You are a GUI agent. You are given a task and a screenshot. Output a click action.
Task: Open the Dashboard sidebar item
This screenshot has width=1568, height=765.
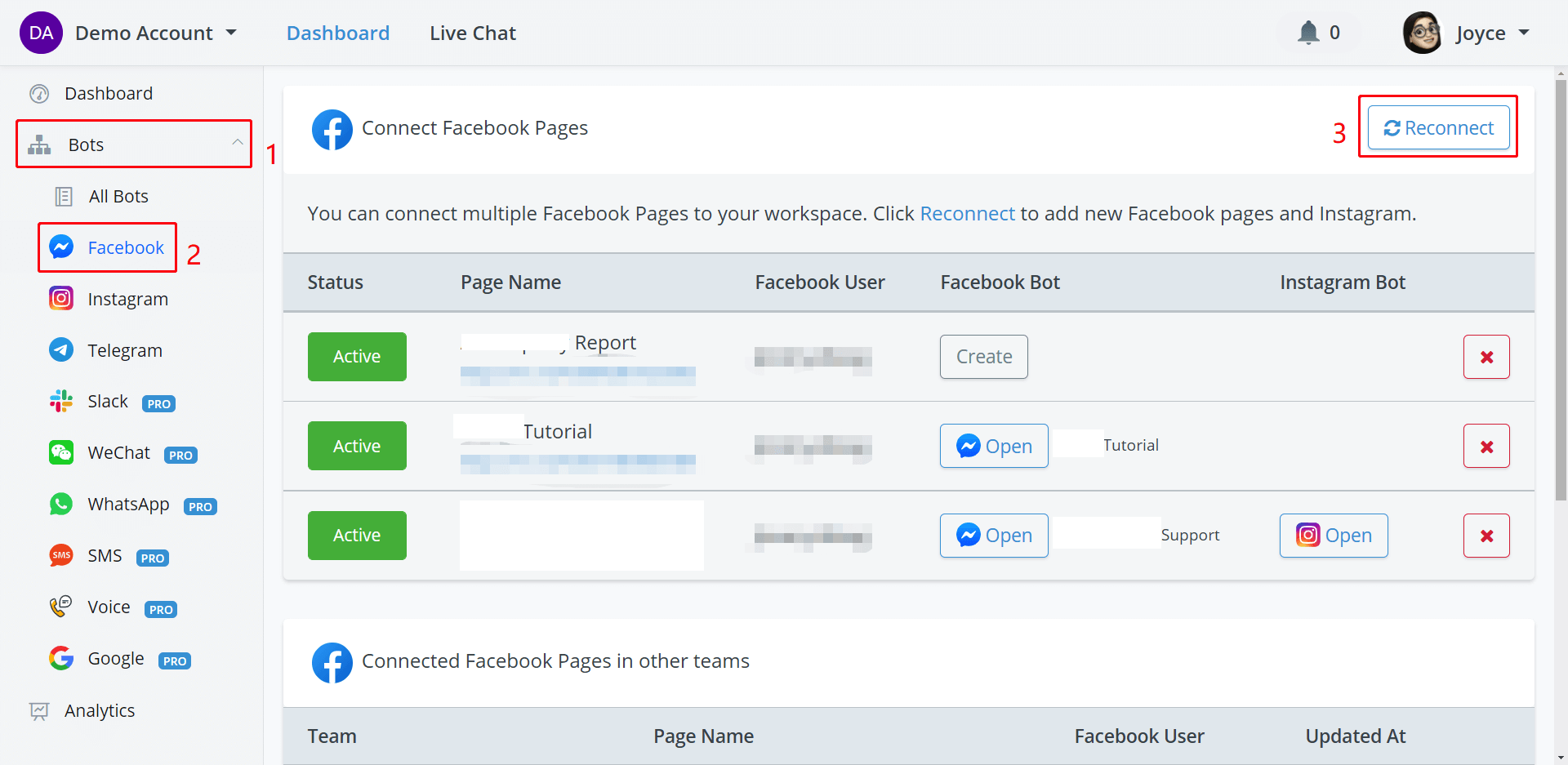point(109,93)
